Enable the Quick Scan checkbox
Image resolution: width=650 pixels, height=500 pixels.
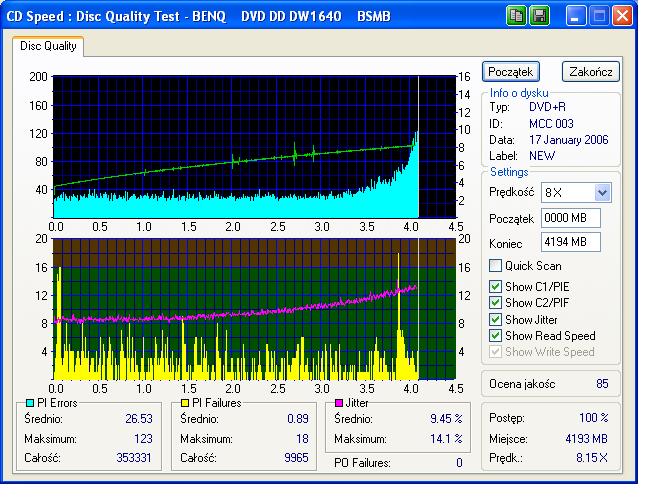[495, 266]
